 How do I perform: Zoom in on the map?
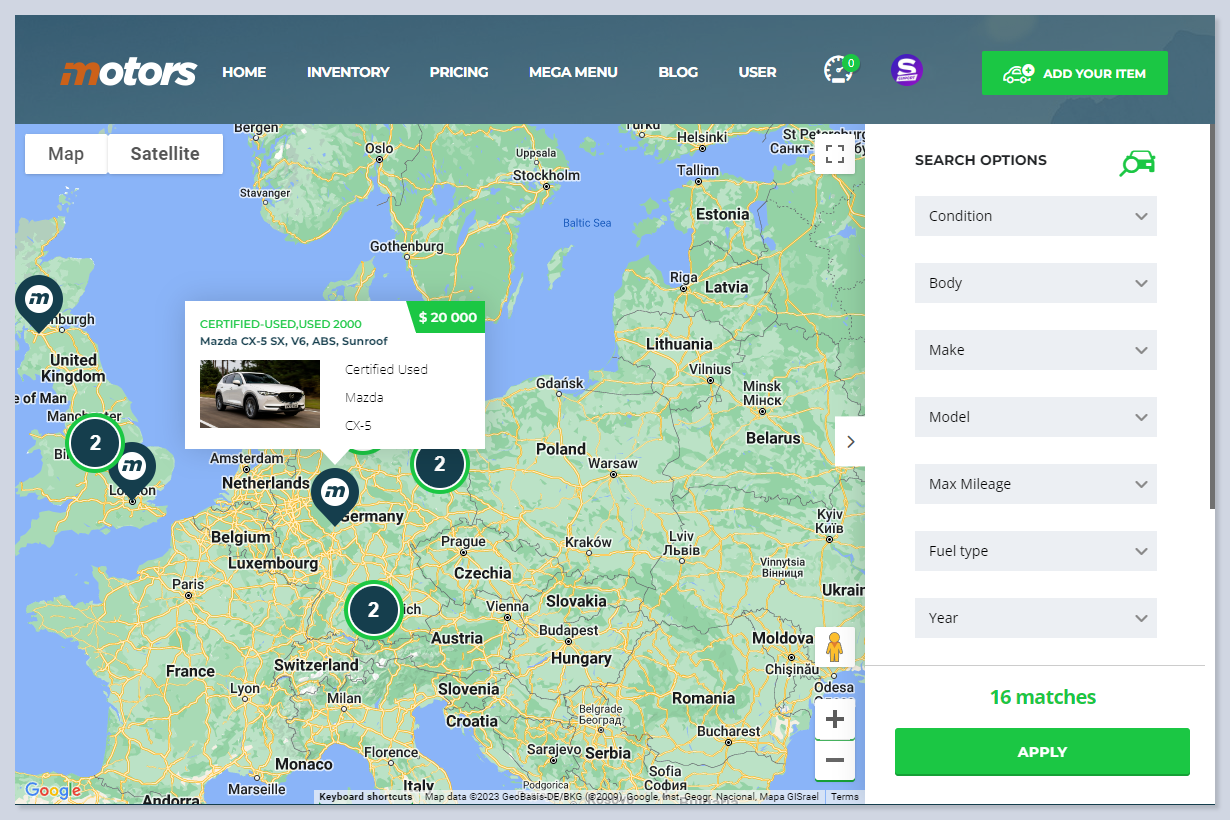coord(835,719)
